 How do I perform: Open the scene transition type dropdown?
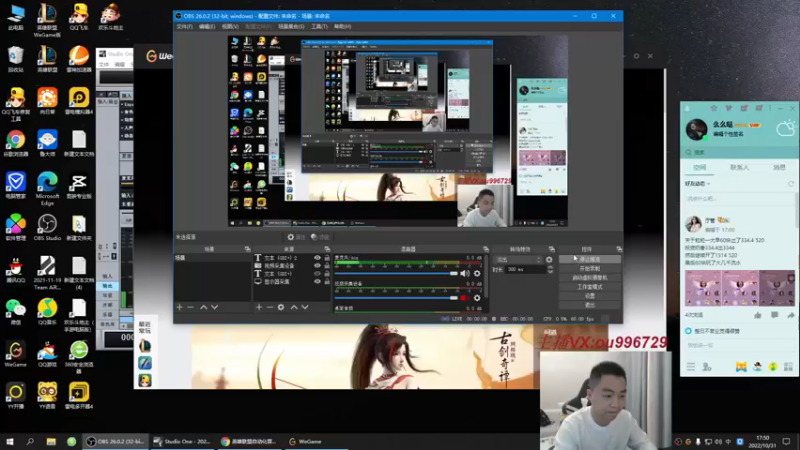(x=518, y=260)
